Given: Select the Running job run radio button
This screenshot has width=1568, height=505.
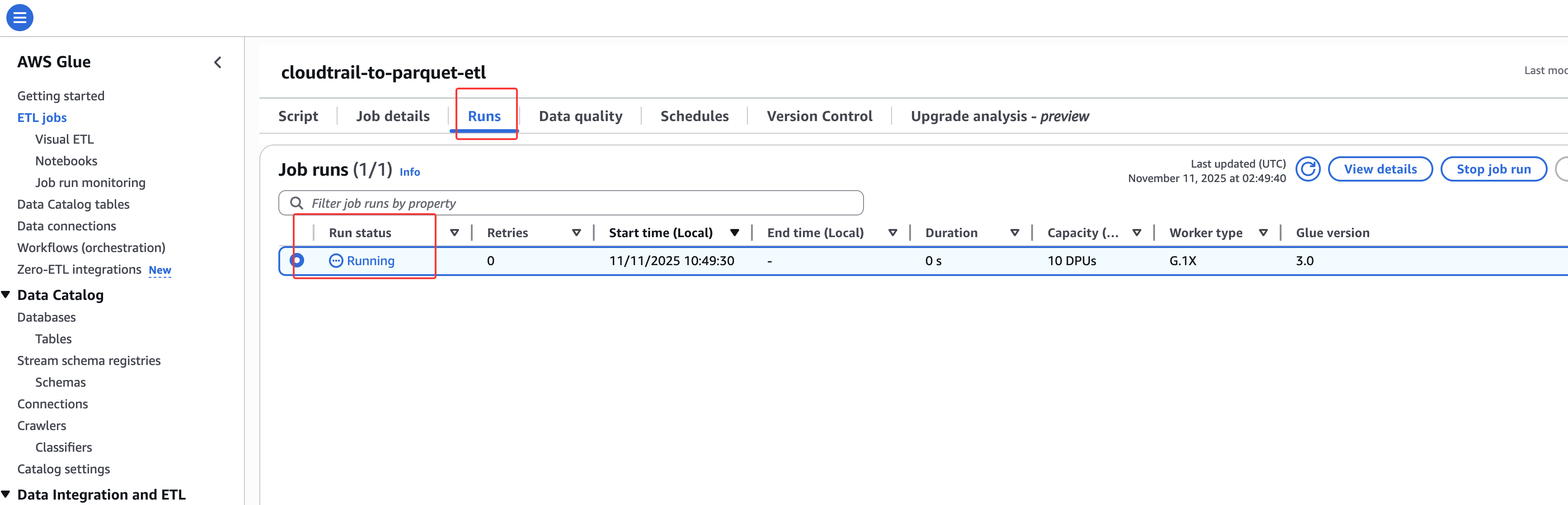Looking at the screenshot, I should 297,261.
